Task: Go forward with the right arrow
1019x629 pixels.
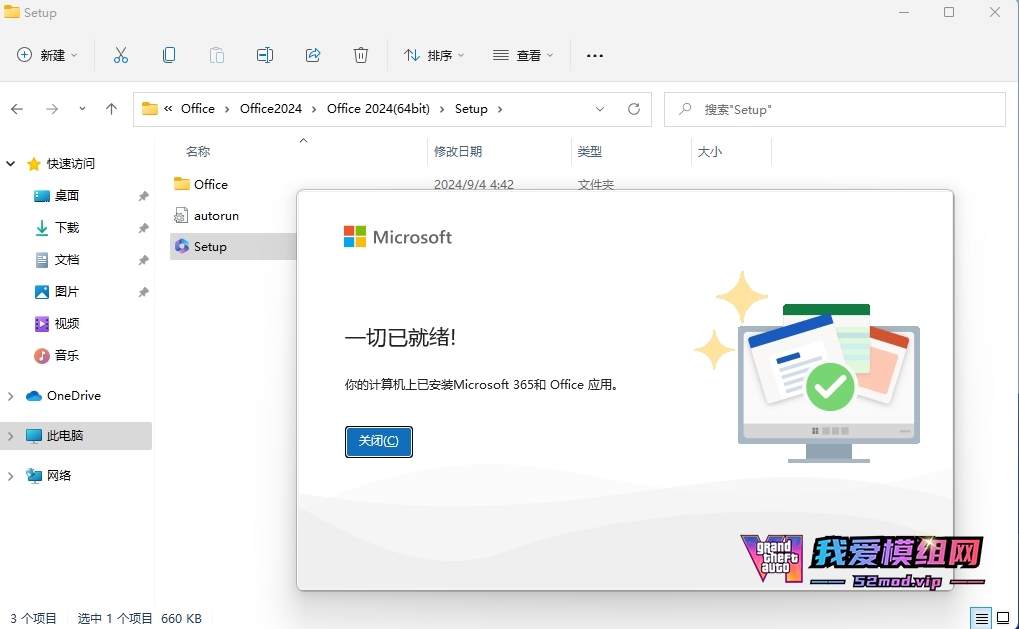Action: click(52, 109)
